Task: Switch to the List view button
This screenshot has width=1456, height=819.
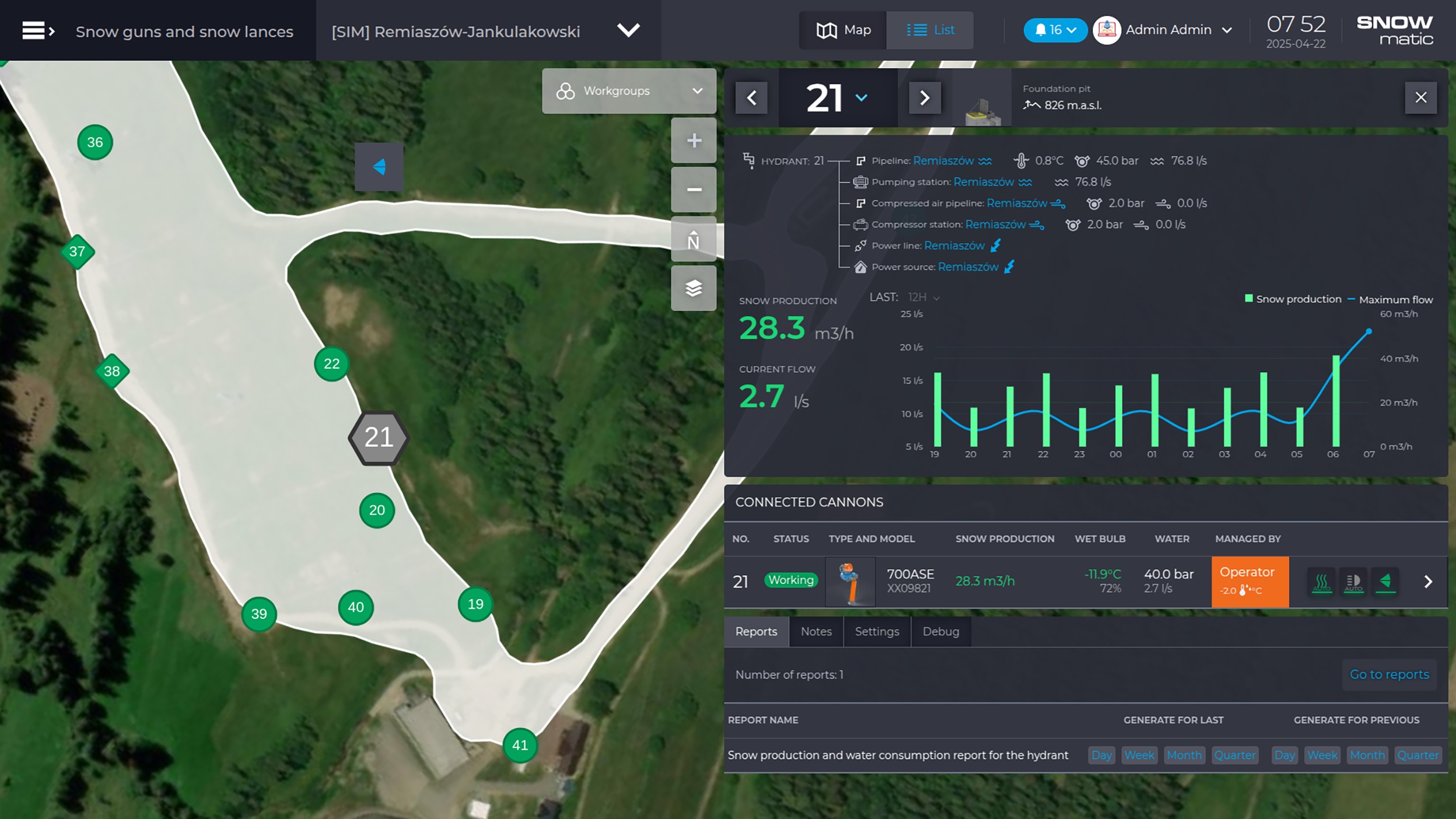Action: (x=930, y=30)
